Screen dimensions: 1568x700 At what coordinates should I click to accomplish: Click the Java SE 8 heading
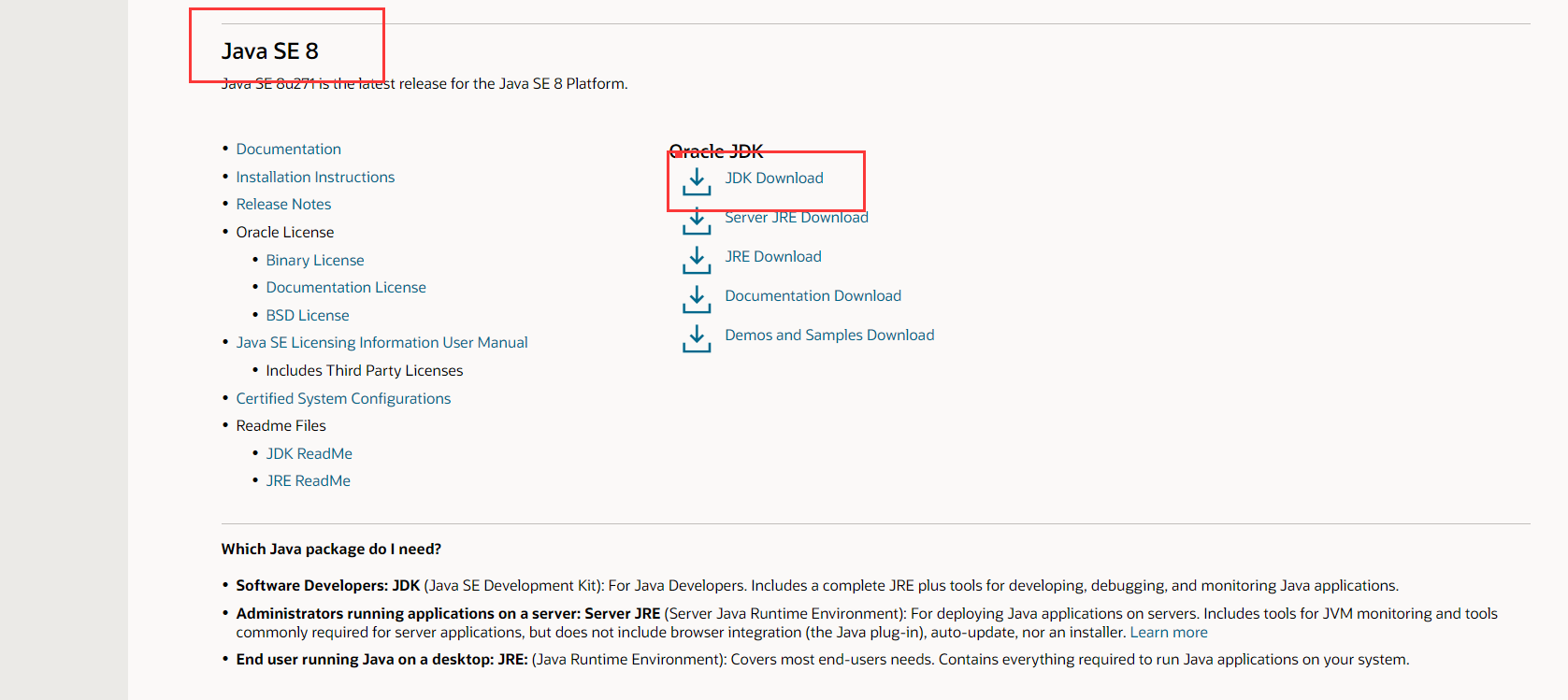(x=269, y=51)
